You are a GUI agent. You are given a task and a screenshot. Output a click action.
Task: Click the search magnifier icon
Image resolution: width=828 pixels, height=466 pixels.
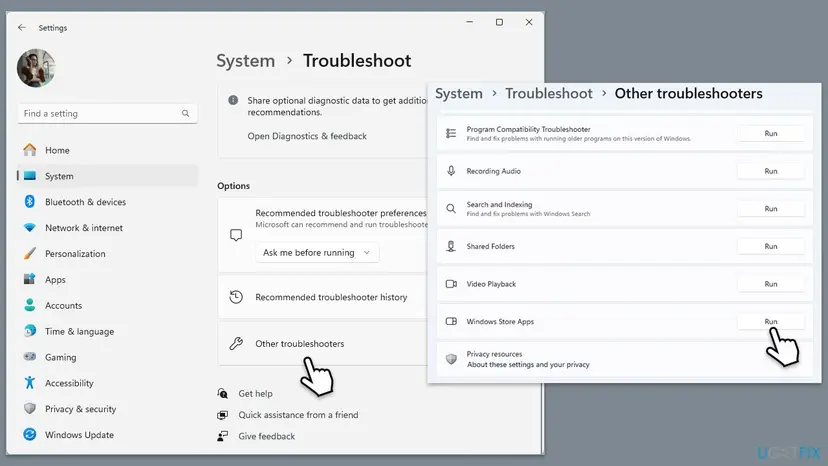point(185,114)
